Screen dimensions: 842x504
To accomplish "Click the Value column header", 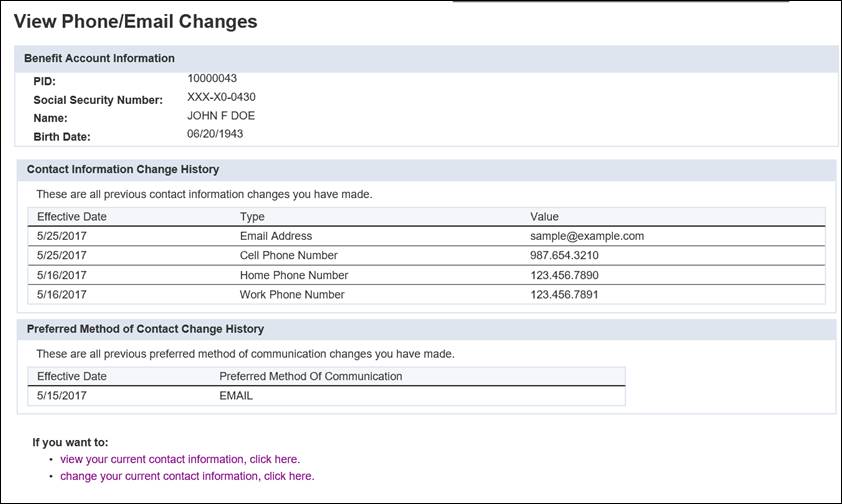I will 544,217.
